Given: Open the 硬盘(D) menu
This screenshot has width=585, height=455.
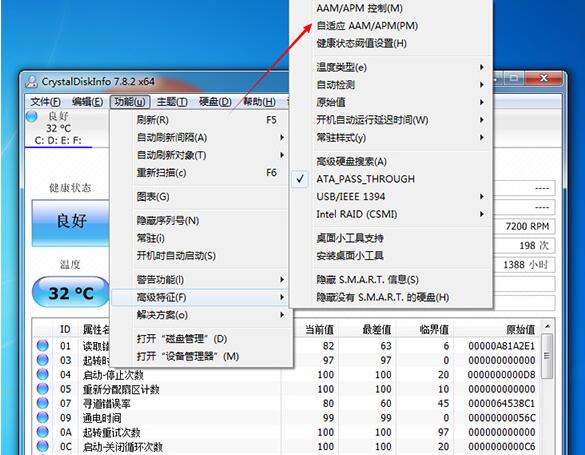Looking at the screenshot, I should (x=215, y=101).
